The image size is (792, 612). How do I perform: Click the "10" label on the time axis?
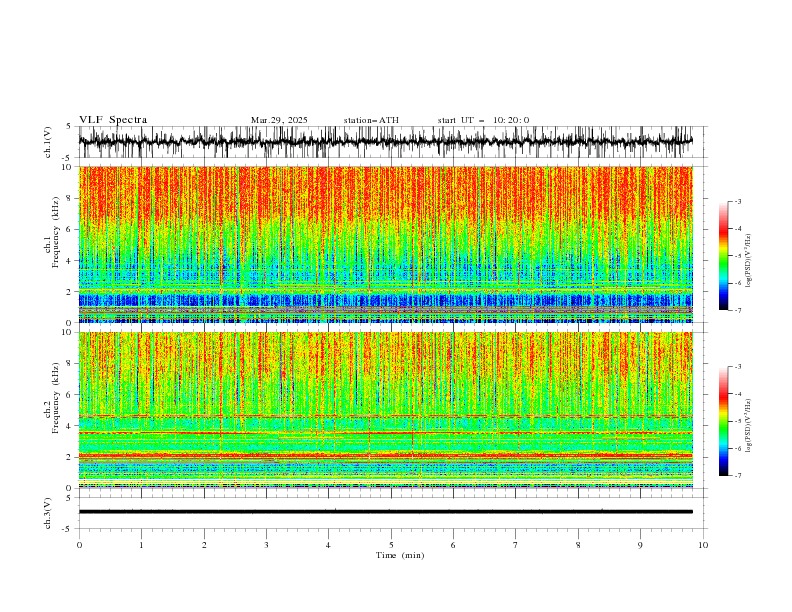point(703,545)
